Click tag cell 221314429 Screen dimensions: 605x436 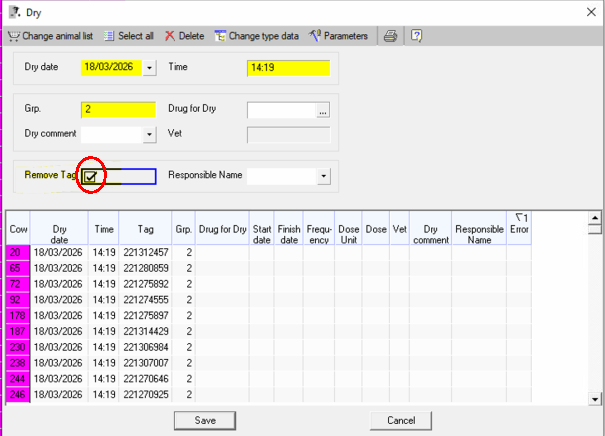[x=145, y=331]
